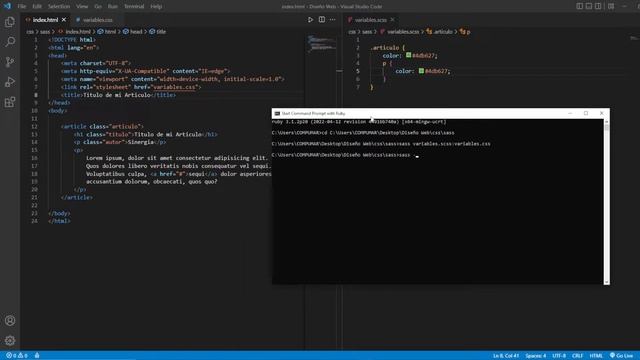640x360 pixels.
Task: Expand the html breadcrumb in left editor
Action: click(x=107, y=31)
